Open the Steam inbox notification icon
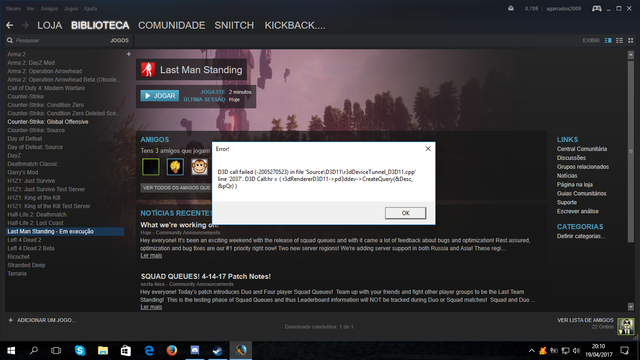Screen dimensions: 640x360 pyautogui.click(x=511, y=9)
